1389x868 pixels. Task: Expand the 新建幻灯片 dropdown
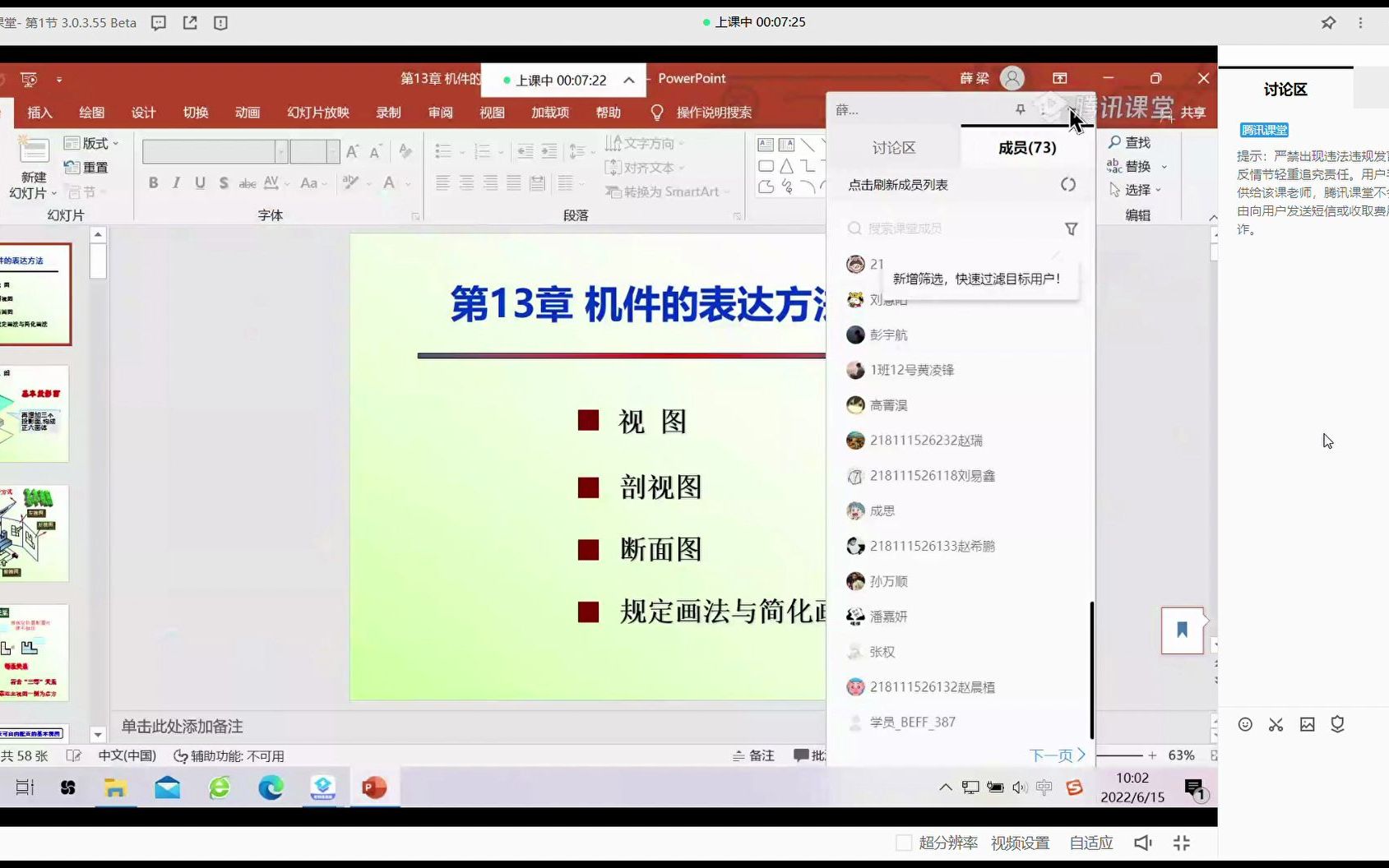[33, 193]
